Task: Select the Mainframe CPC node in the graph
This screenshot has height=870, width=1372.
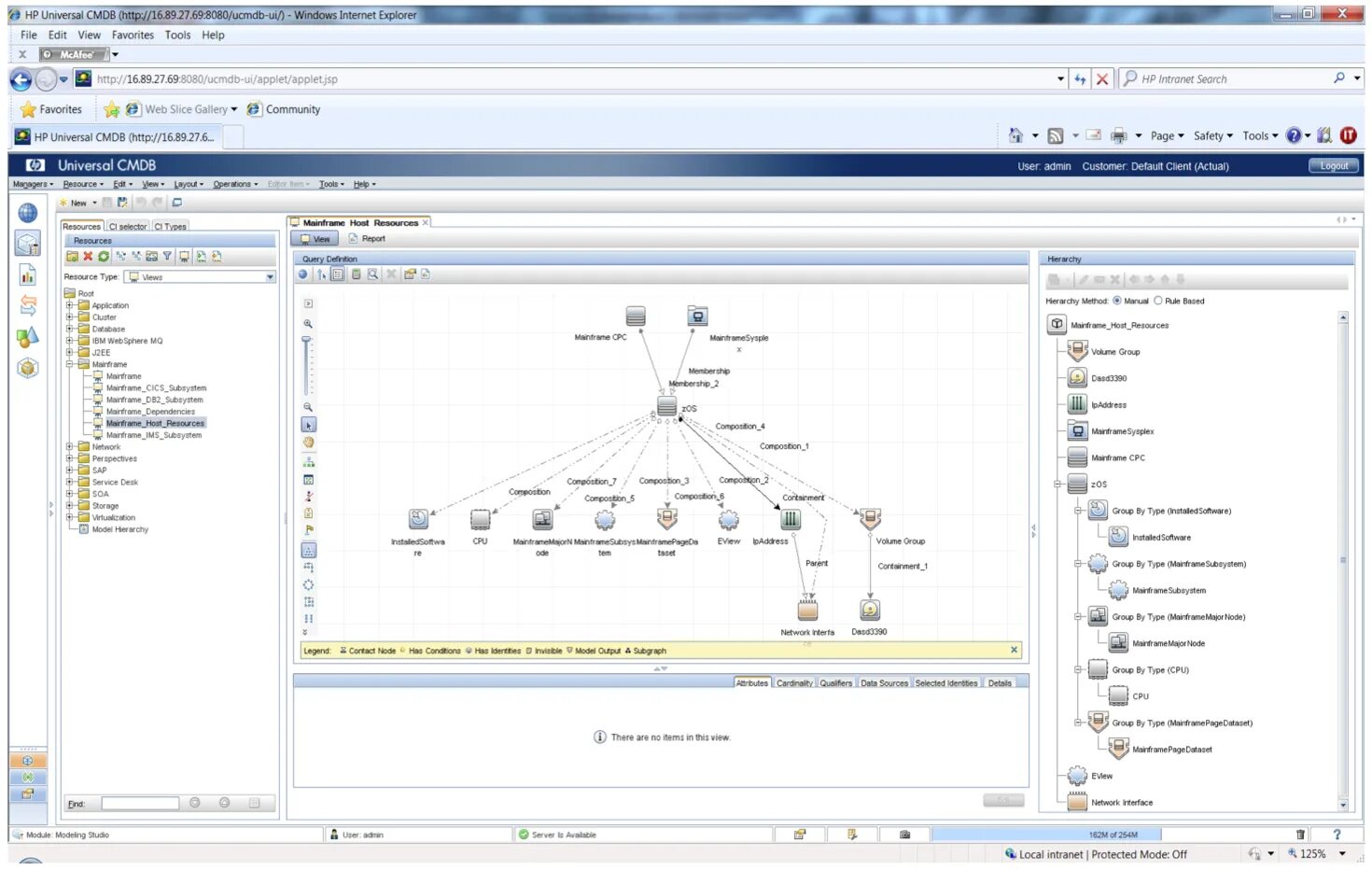Action: [x=636, y=316]
